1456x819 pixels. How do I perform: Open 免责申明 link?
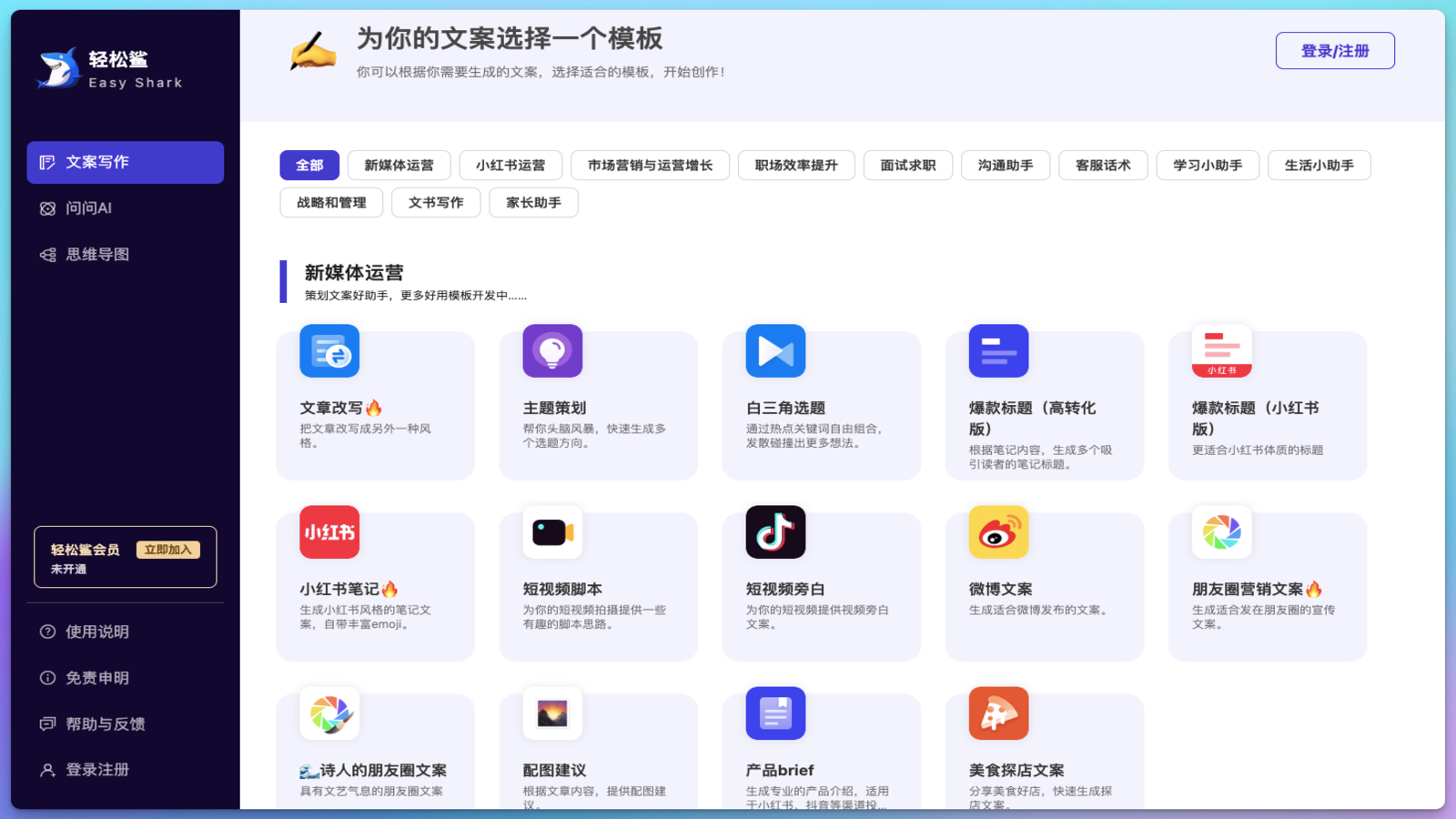tap(97, 678)
